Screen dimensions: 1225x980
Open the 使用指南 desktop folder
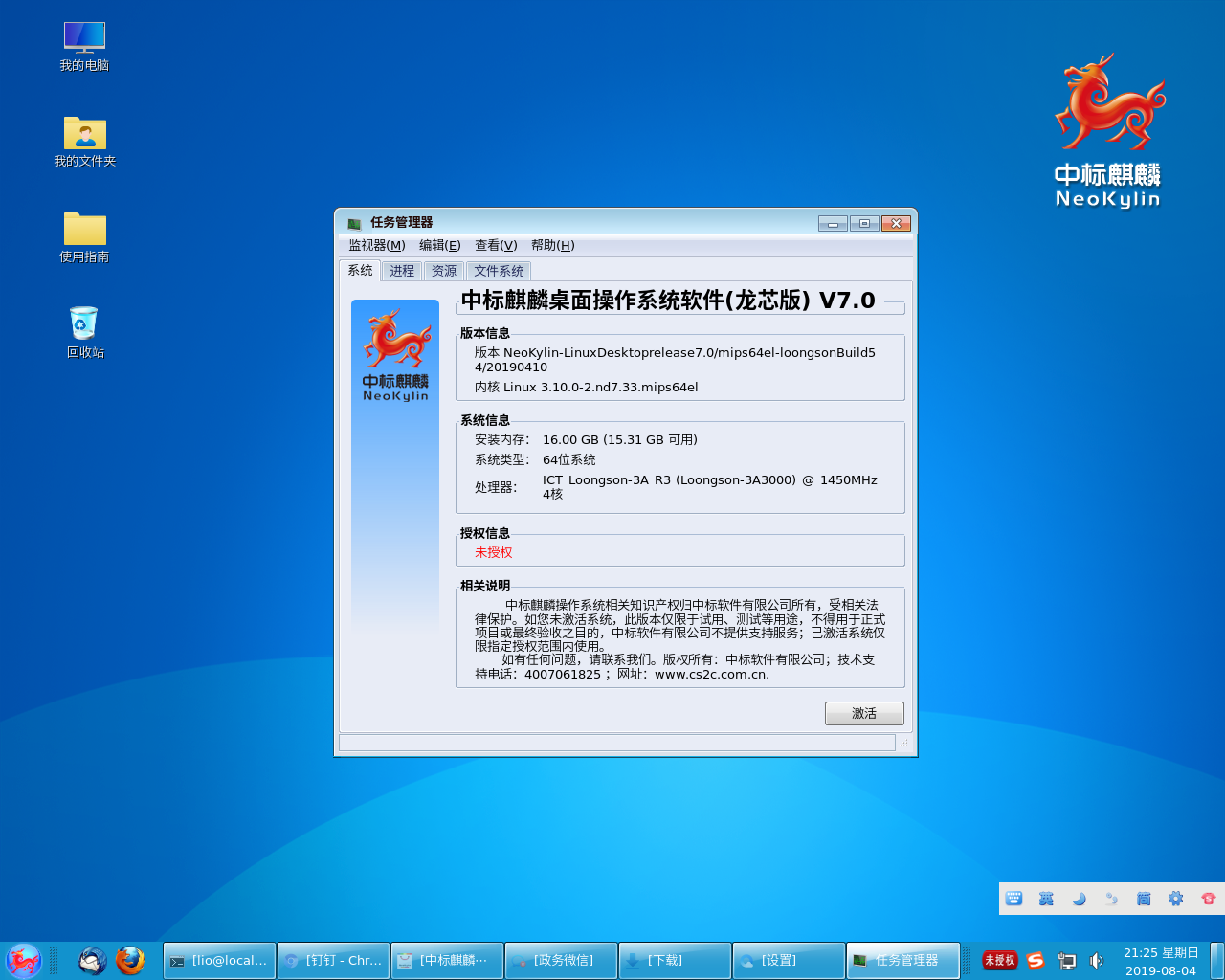click(x=84, y=237)
